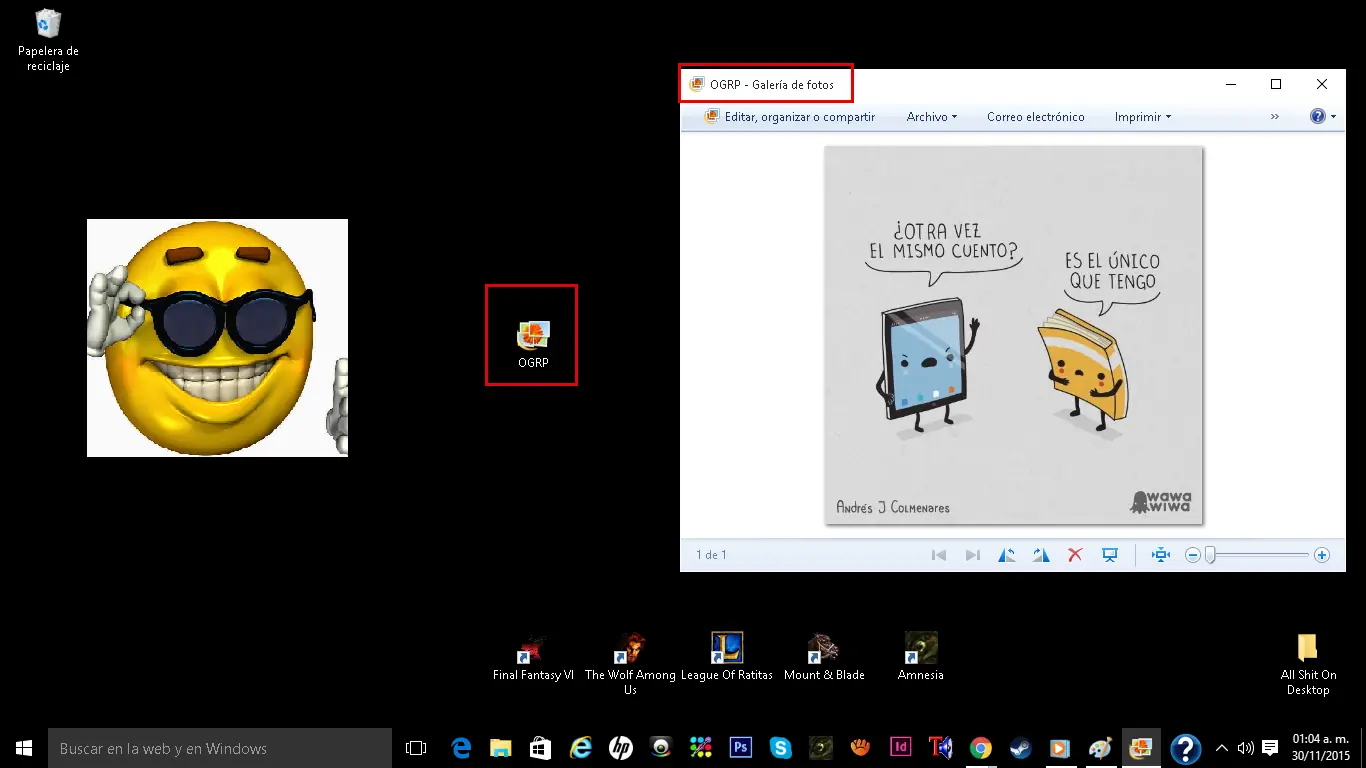
Task: Open the blue Help button in photo gallery
Action: pos(1318,117)
